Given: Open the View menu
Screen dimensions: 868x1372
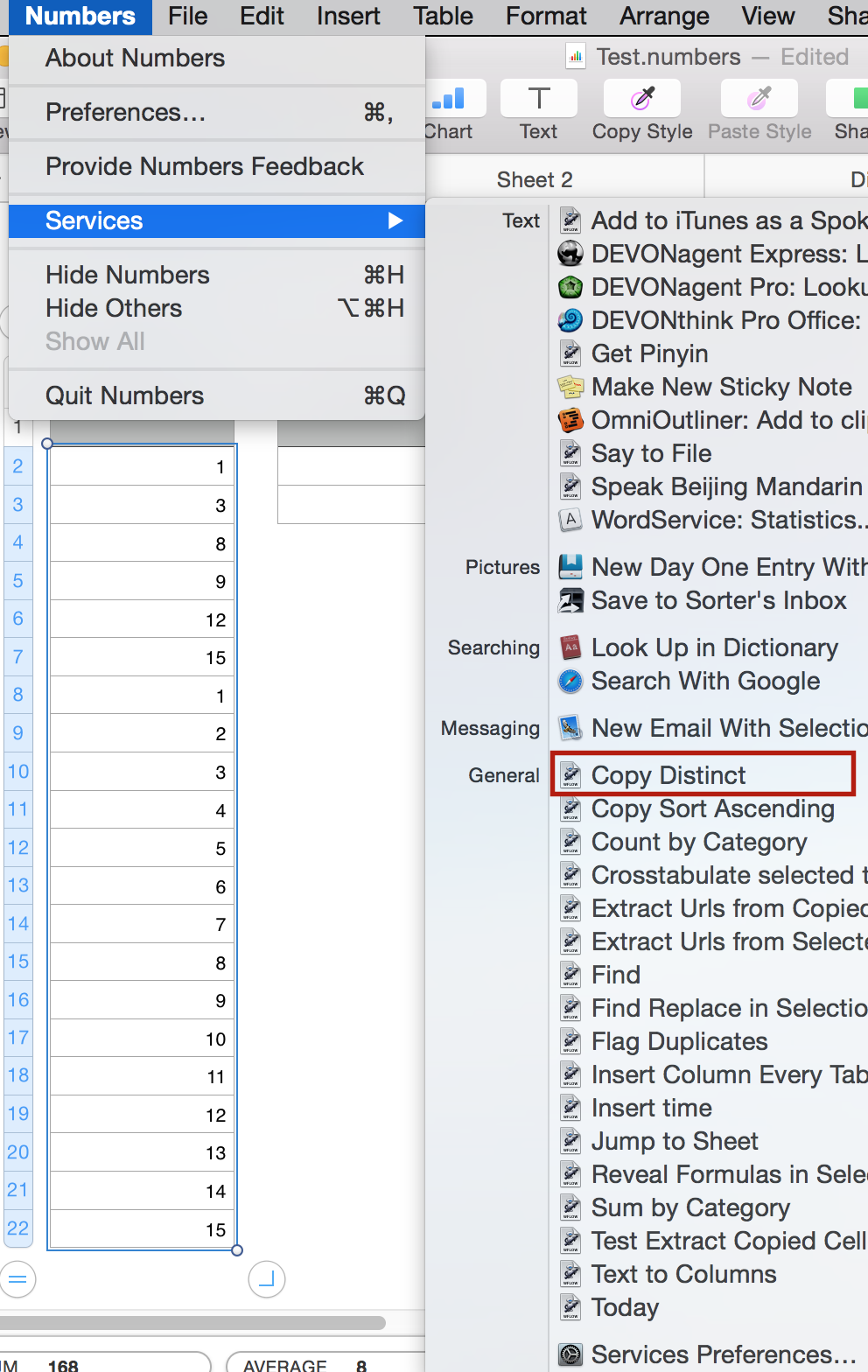Looking at the screenshot, I should click(768, 17).
